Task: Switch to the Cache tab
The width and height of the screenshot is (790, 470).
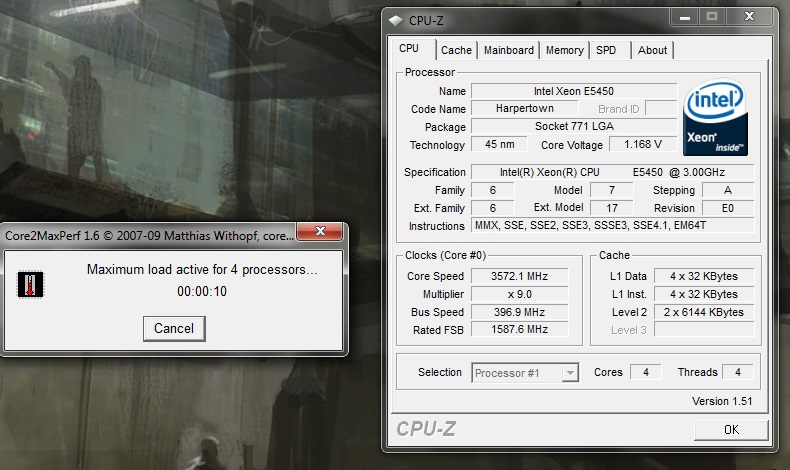Action: 456,50
